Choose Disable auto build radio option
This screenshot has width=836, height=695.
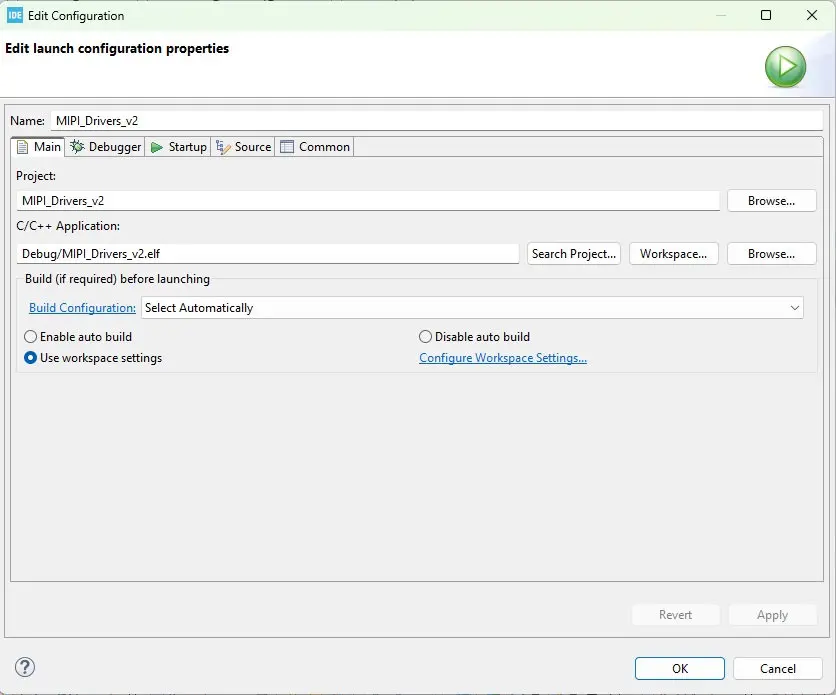tap(426, 337)
